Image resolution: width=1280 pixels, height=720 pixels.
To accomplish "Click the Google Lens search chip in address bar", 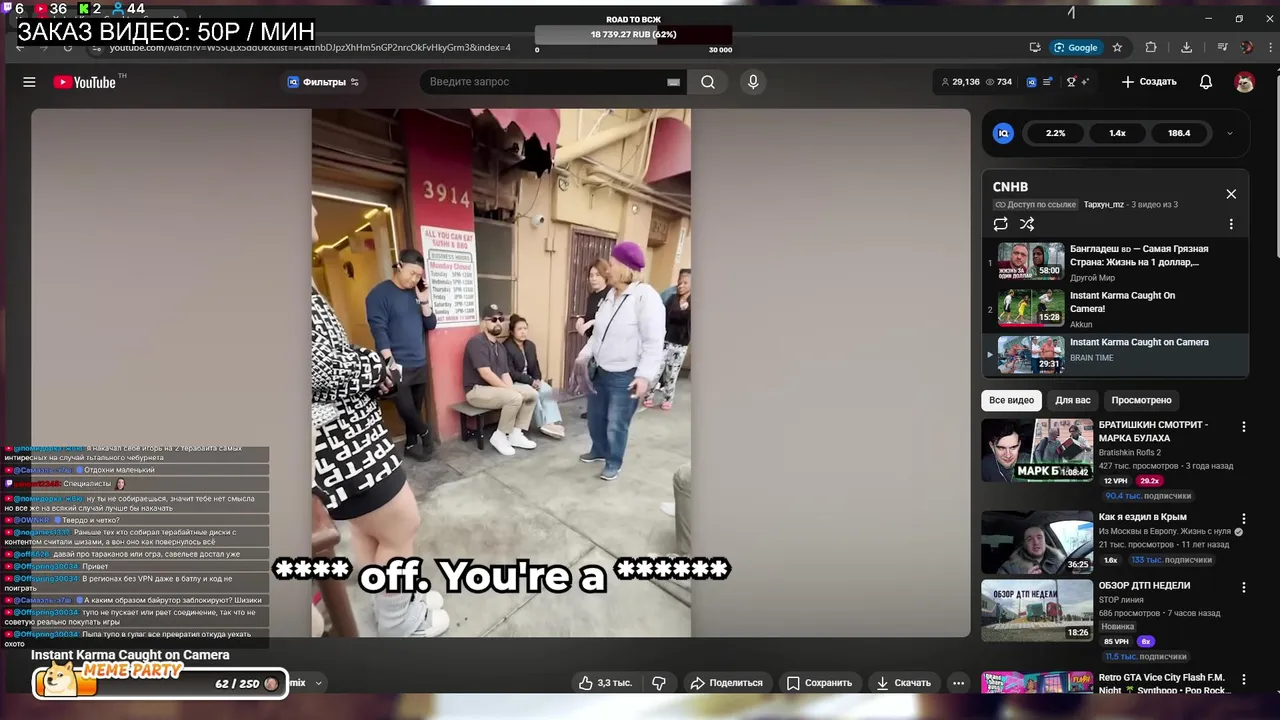I will click(1076, 47).
